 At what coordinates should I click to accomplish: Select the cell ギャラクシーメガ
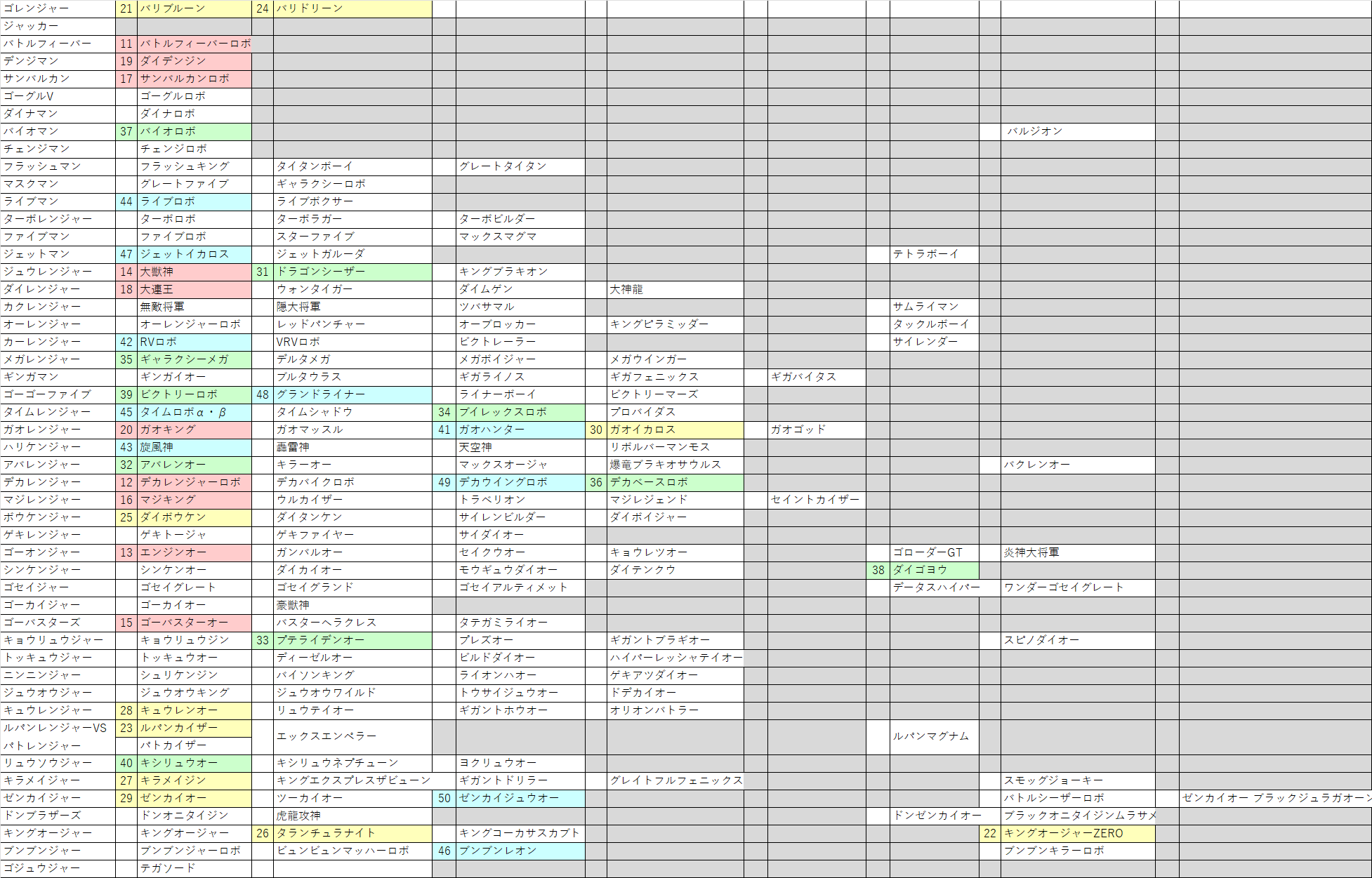tap(194, 359)
